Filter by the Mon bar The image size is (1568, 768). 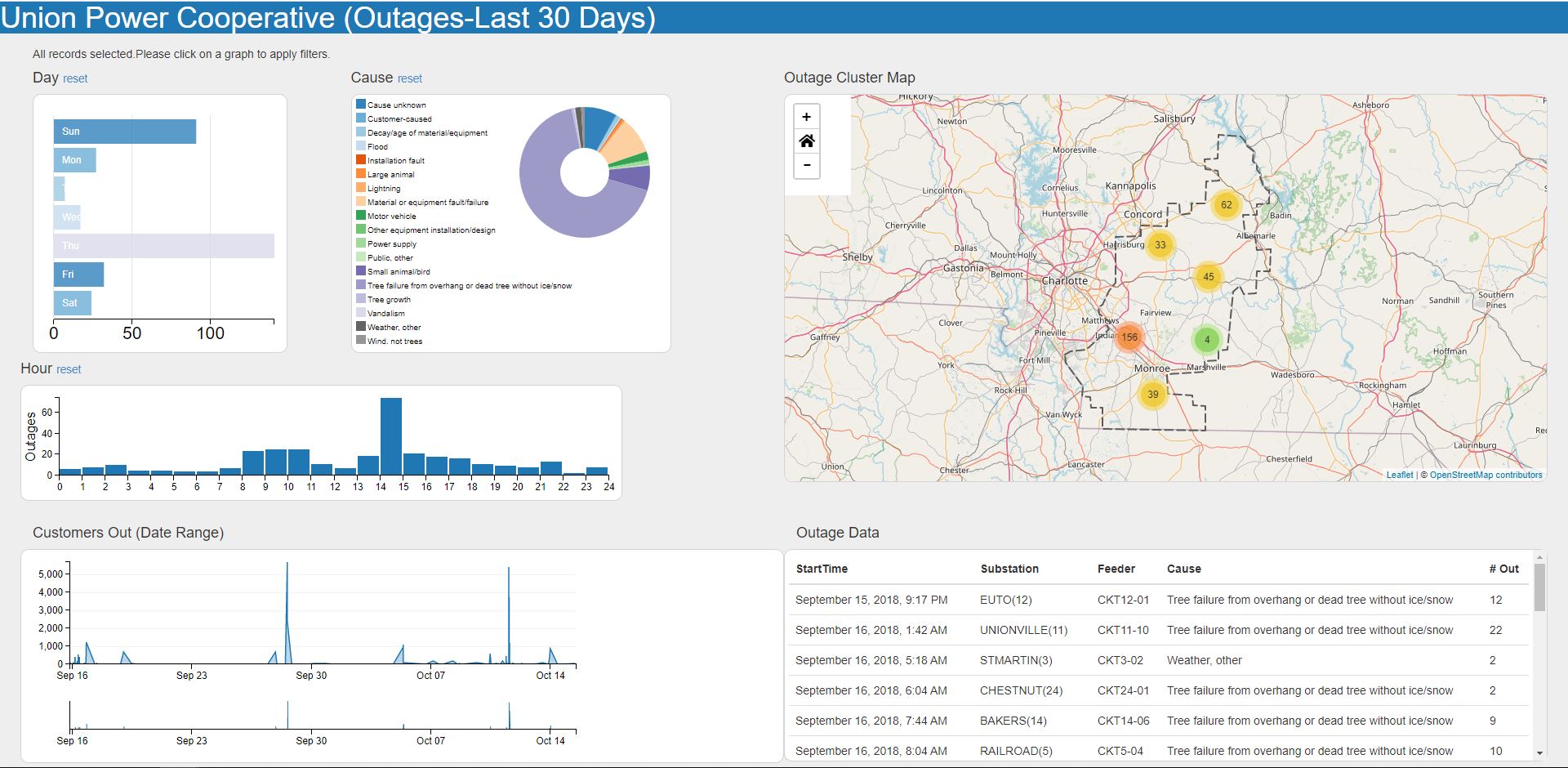(75, 160)
